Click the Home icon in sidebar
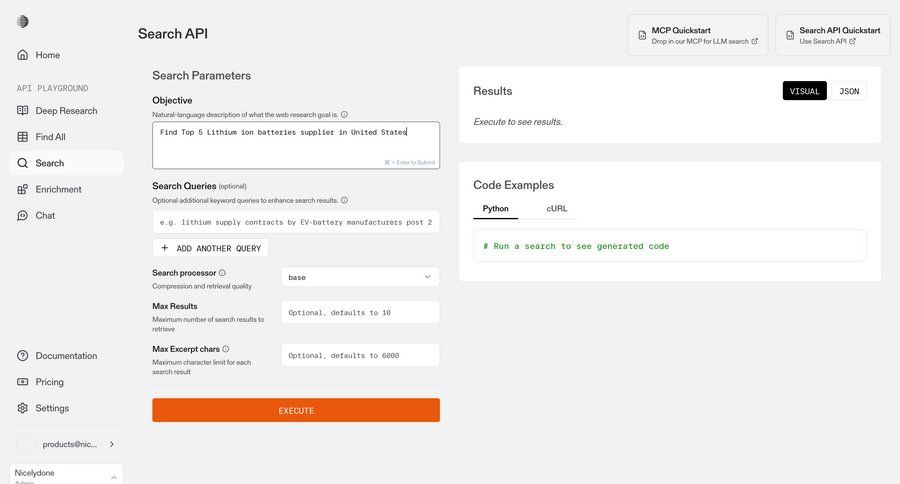The height and width of the screenshot is (484, 900). (x=23, y=55)
